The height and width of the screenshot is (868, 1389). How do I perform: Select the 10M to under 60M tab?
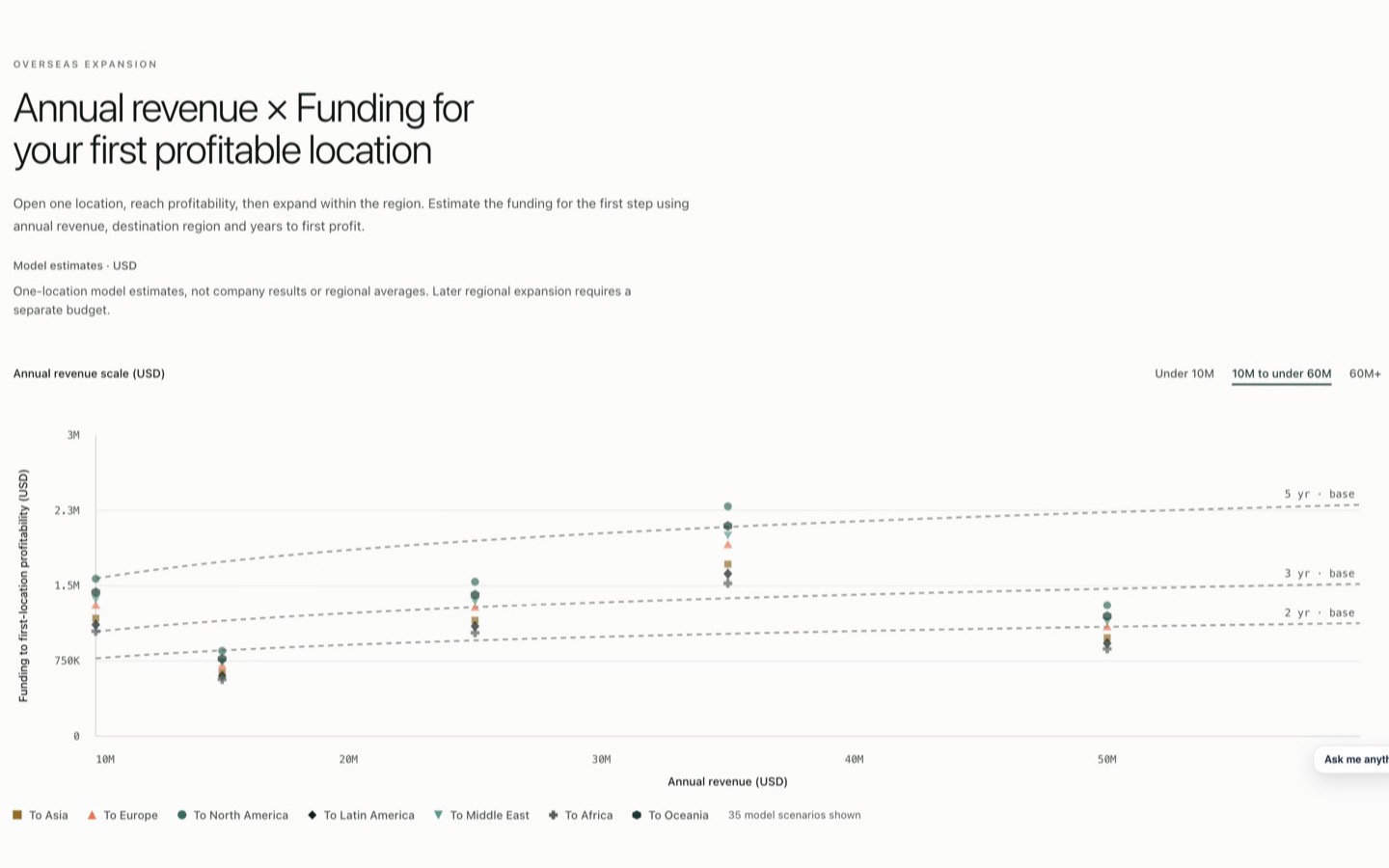point(1281,373)
